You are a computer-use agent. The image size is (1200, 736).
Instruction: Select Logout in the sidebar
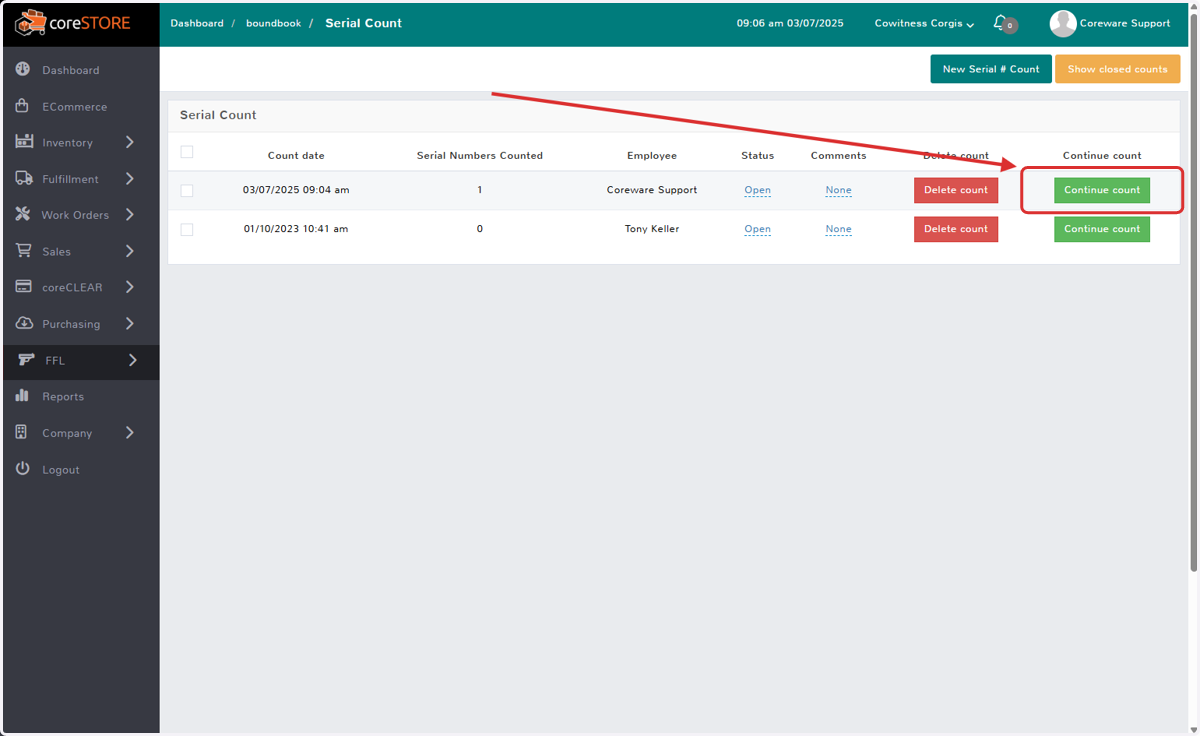click(x=61, y=470)
